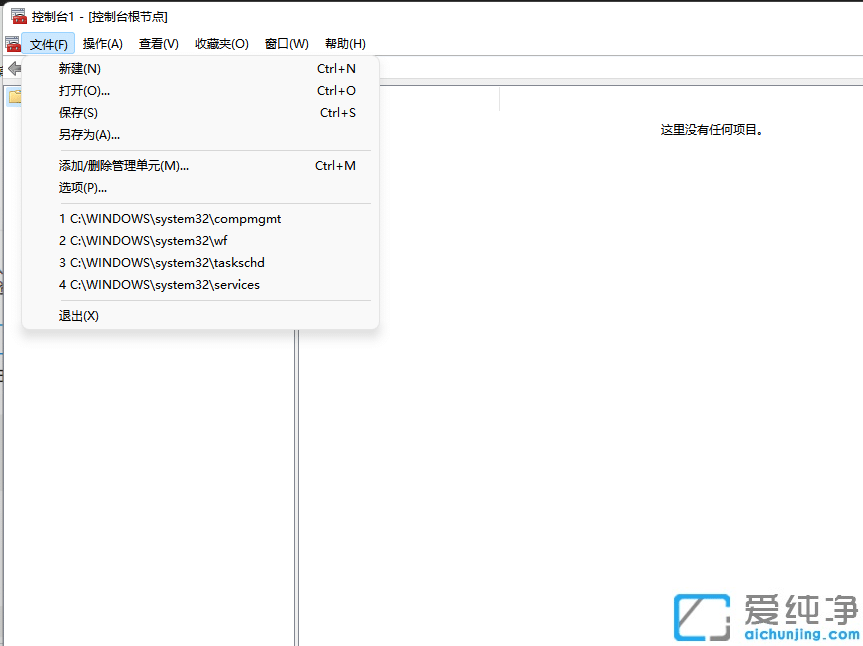Click the MMC console icon in title bar

click(x=16, y=15)
